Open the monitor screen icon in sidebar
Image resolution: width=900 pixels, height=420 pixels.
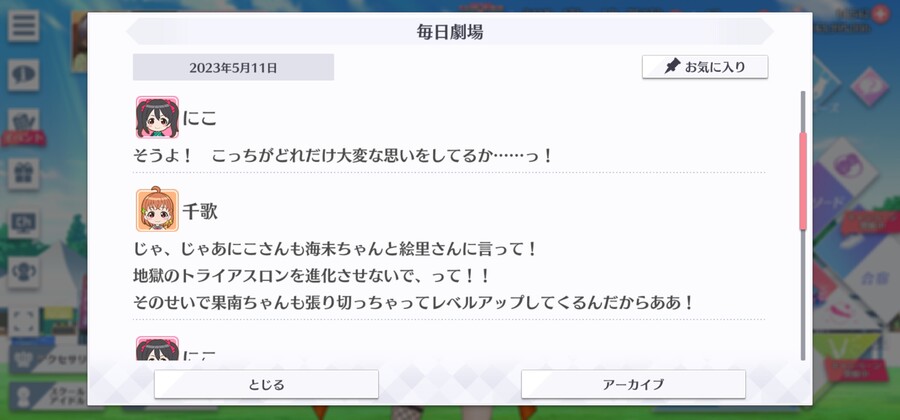point(24,223)
